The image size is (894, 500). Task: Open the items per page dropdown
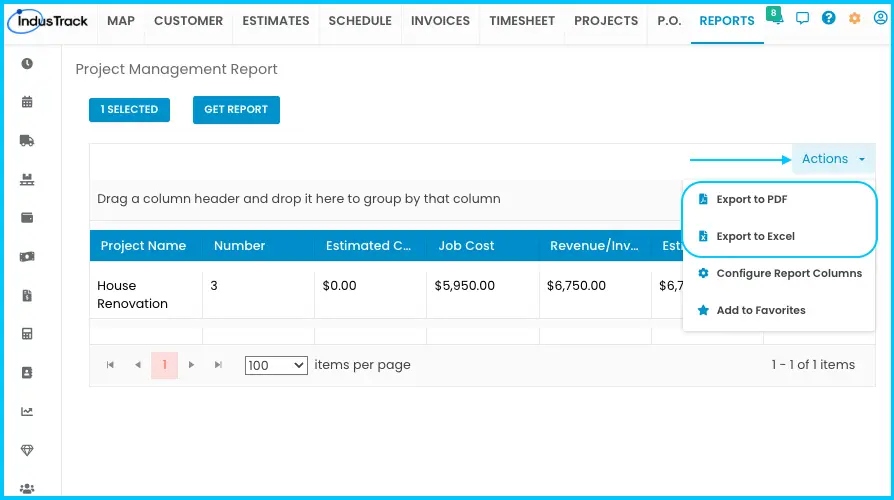point(276,365)
